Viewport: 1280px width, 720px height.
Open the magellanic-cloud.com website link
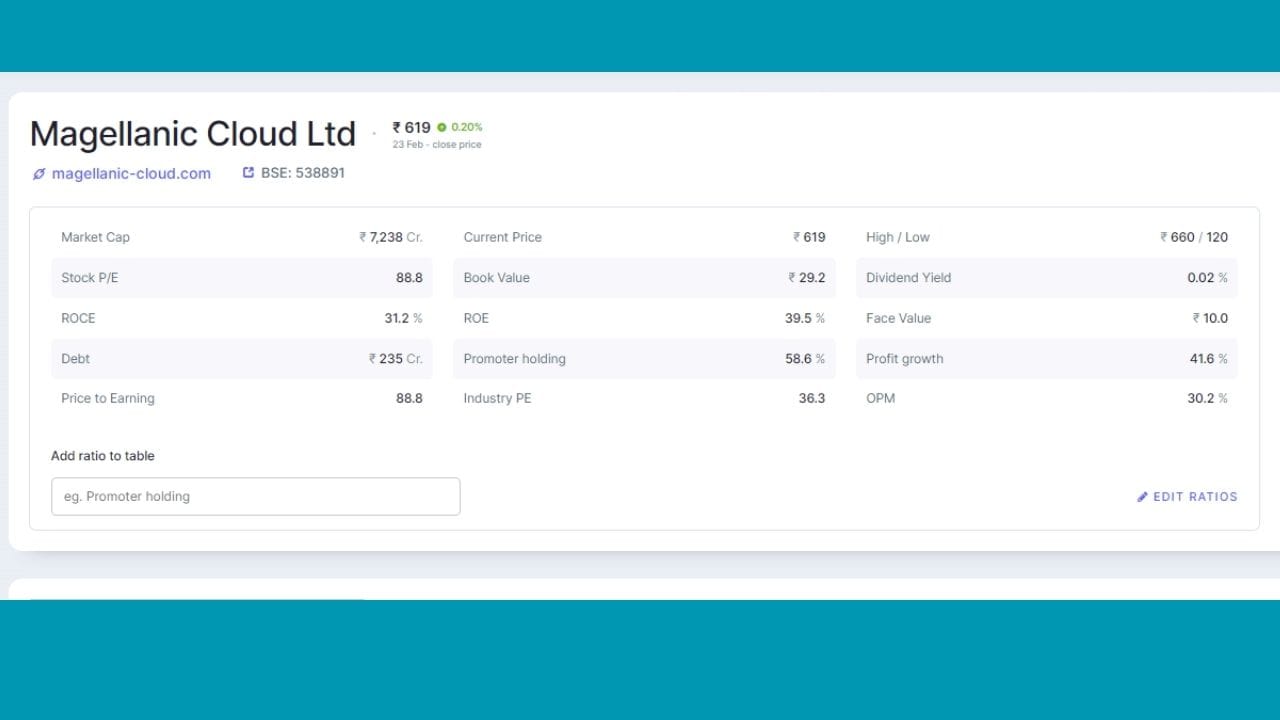[x=131, y=174]
